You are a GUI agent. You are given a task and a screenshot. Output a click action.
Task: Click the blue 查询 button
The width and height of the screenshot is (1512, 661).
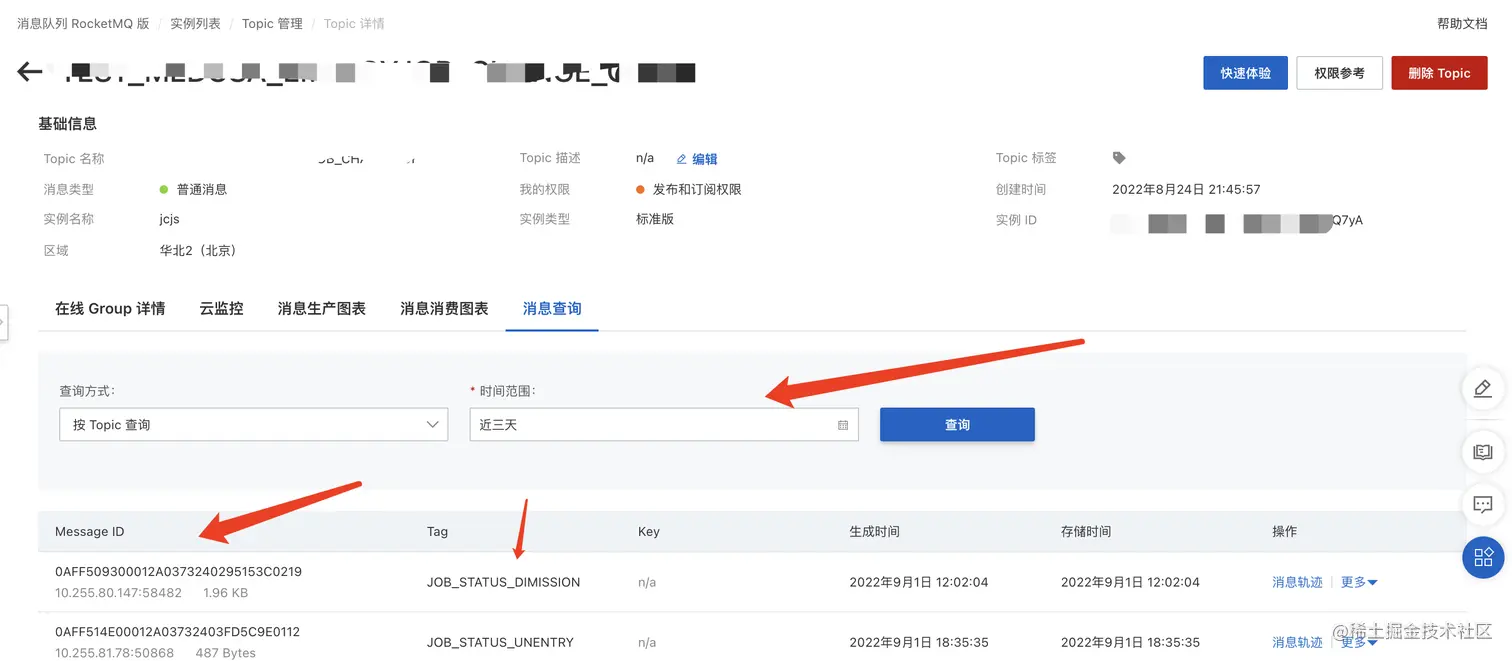pyautogui.click(x=957, y=424)
